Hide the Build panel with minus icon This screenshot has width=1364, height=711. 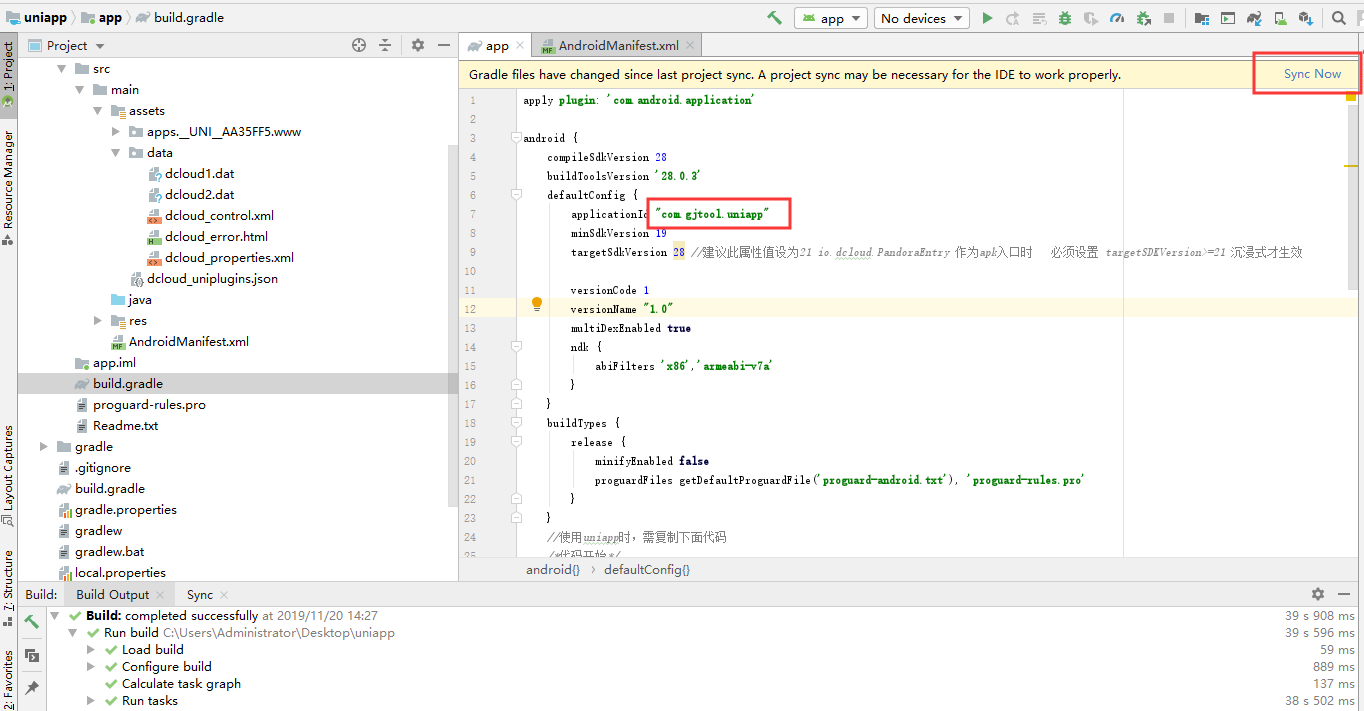point(1344,594)
